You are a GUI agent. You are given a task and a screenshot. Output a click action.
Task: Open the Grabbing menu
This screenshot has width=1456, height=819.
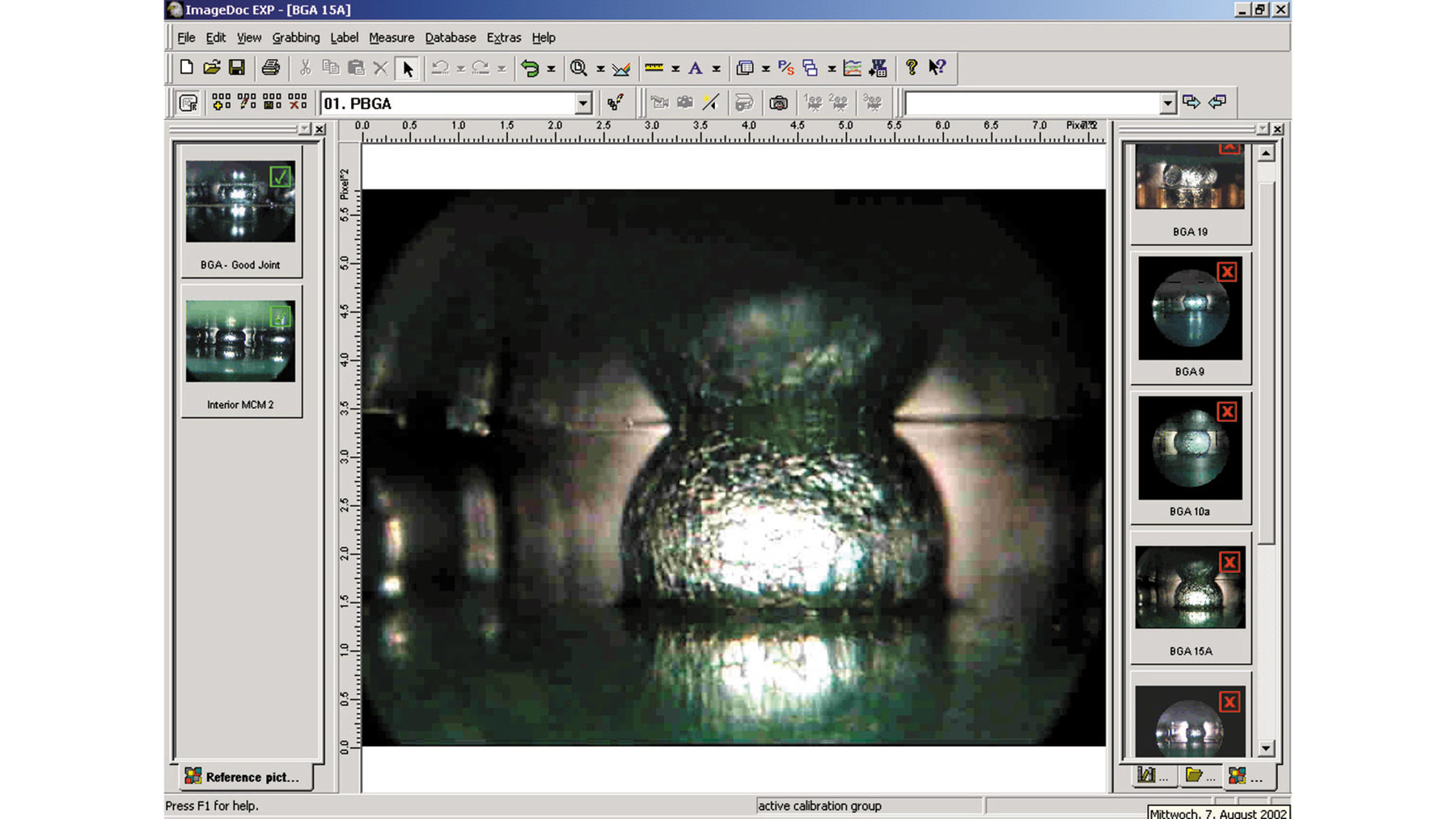(295, 37)
